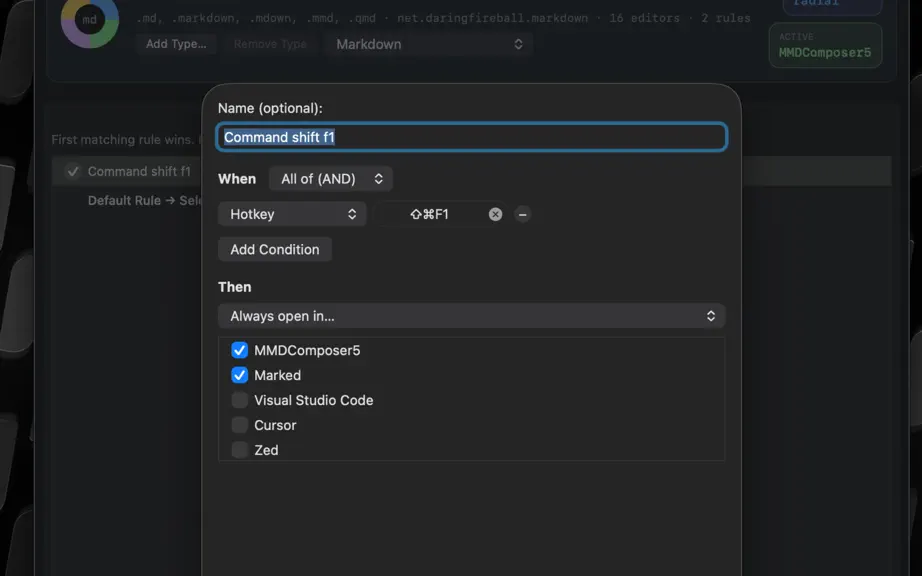Enable the Cursor checkbox
Screen dimensions: 922x576
click(x=239, y=425)
